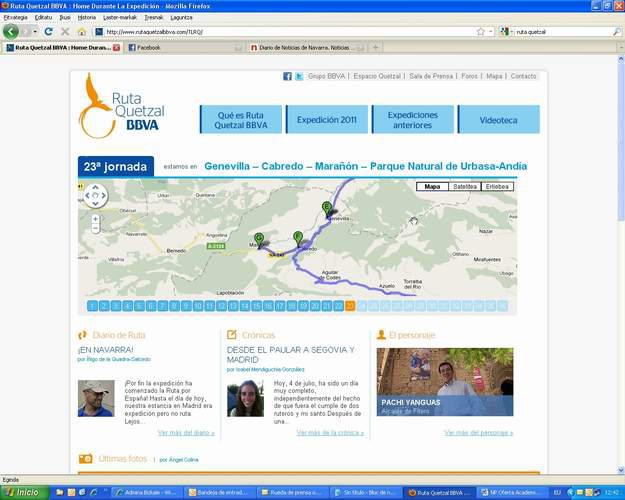This screenshot has width=625, height=500.
Task: Open Pachi Yanguas personaje photo
Action: (445, 382)
